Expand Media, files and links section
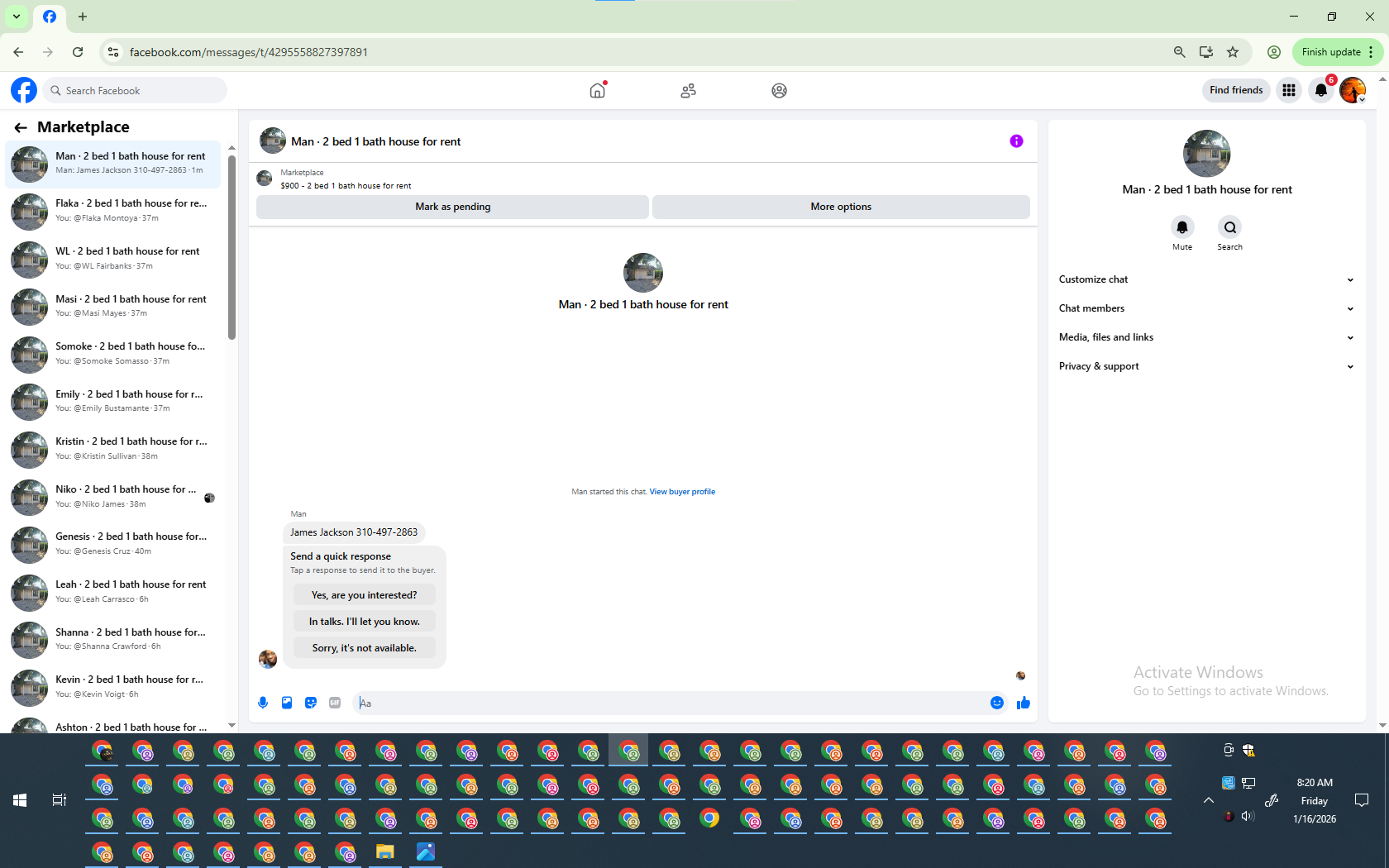Image resolution: width=1389 pixels, height=868 pixels. pyautogui.click(x=1206, y=337)
